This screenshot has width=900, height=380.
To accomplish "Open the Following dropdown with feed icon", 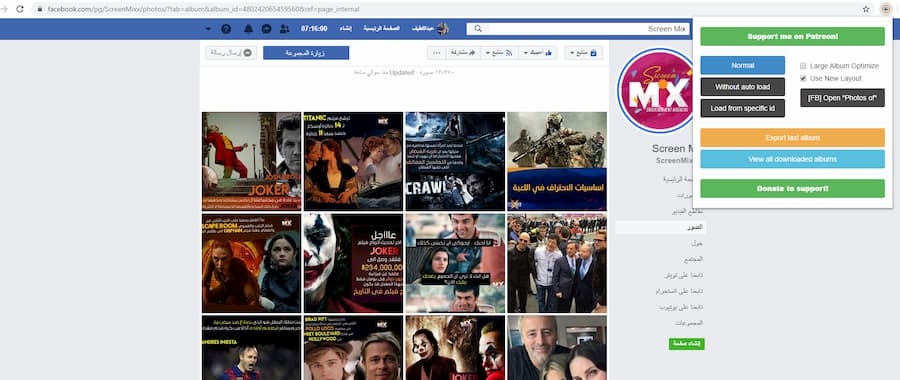I will pos(498,53).
